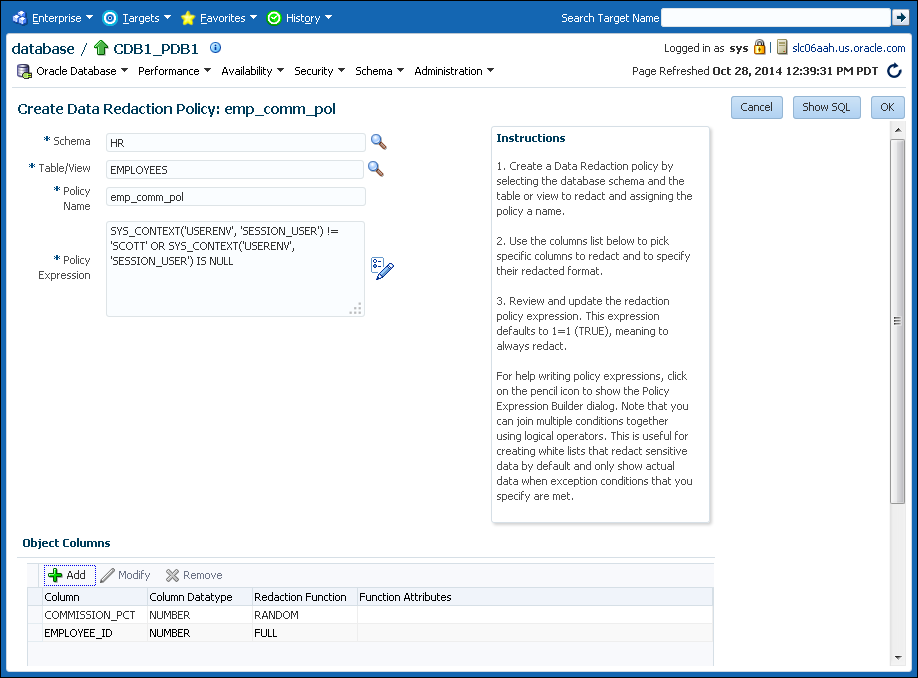Click the host server icon
The image size is (918, 678).
click(x=782, y=47)
